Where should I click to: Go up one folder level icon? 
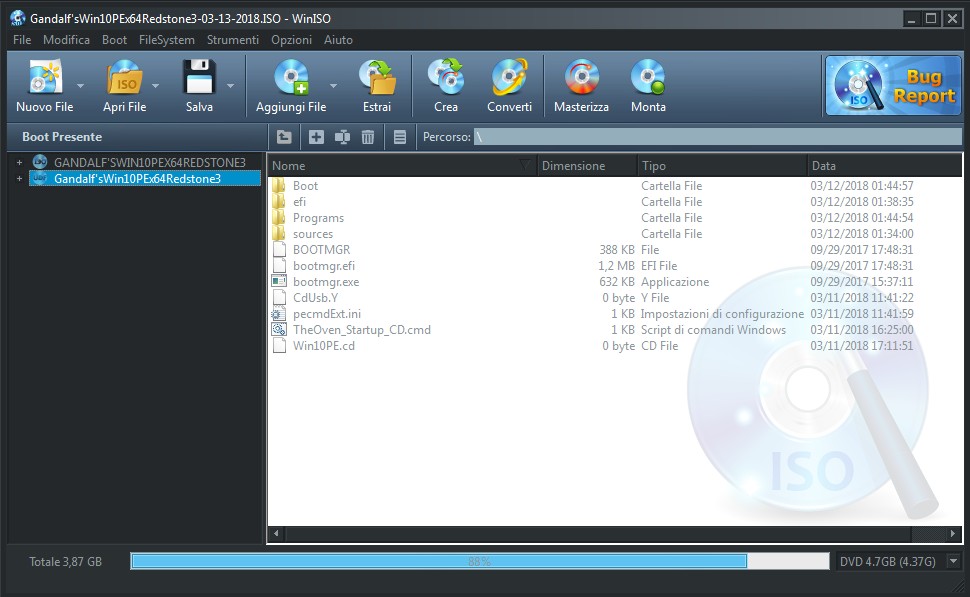click(284, 137)
